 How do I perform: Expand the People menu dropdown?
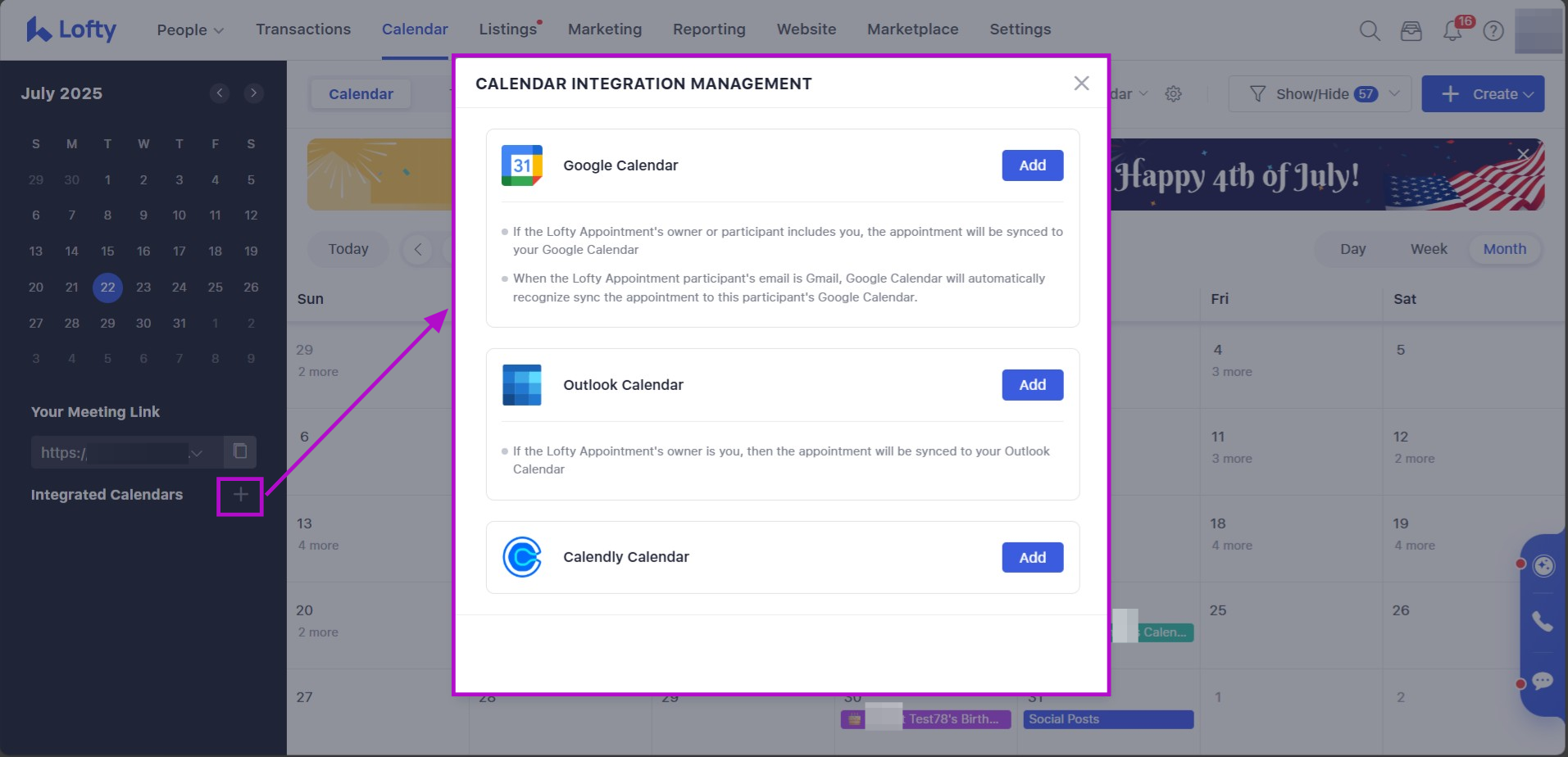click(x=190, y=29)
